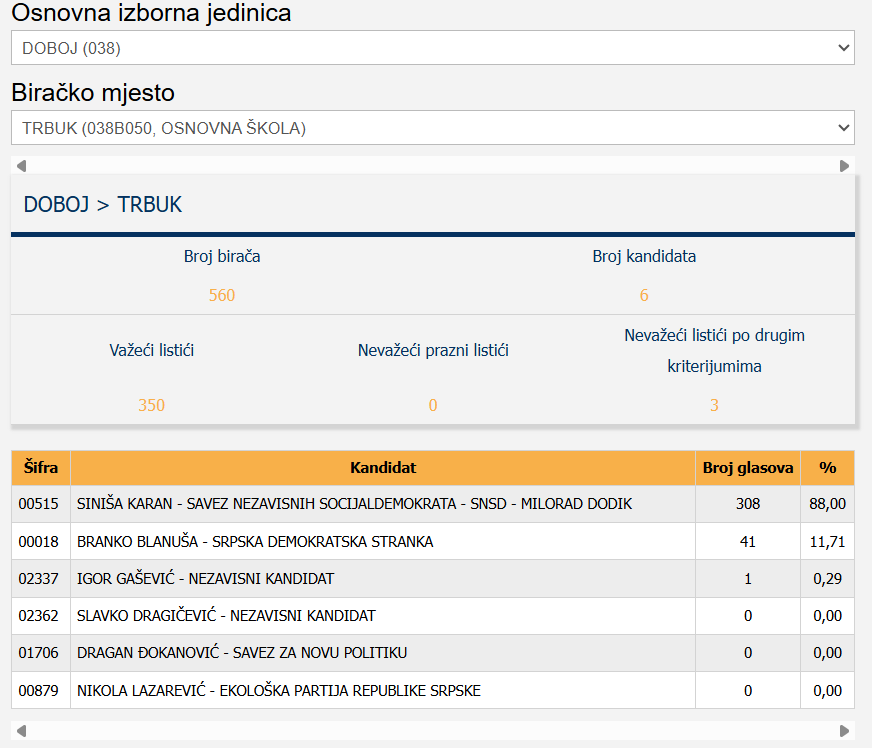Image resolution: width=872 pixels, height=748 pixels.
Task: Click the Broj glasova column header
Action: (748, 468)
